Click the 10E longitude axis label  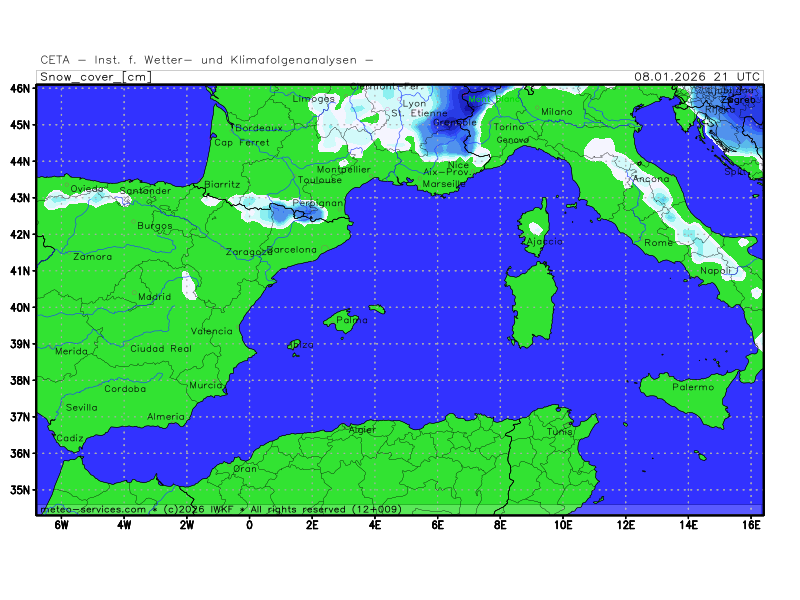click(563, 524)
